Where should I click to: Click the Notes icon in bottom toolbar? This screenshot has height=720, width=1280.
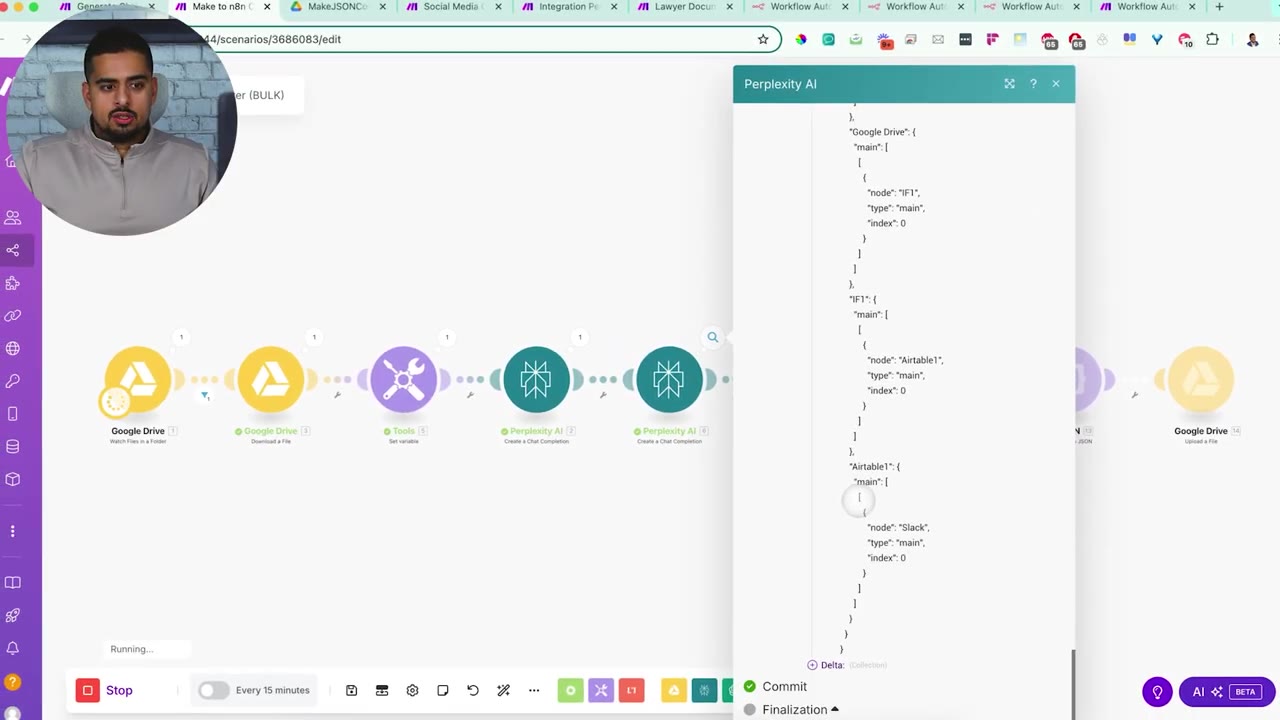(442, 690)
